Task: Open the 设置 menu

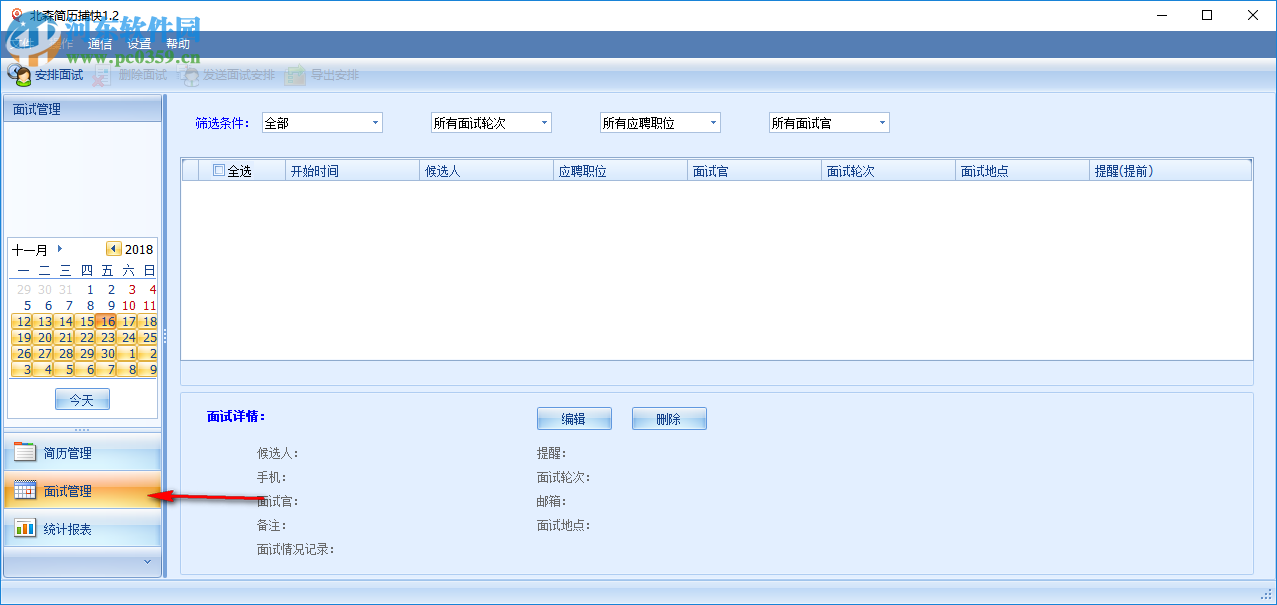Action: pos(139,44)
